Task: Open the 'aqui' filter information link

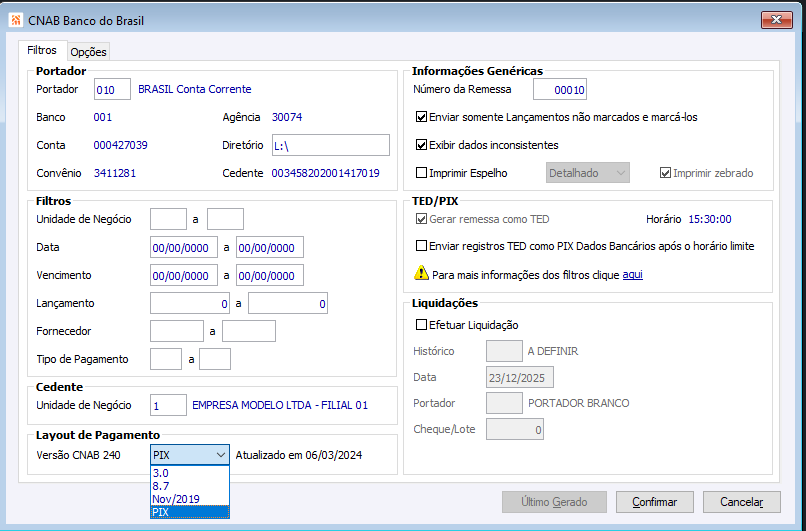Action: click(x=632, y=274)
